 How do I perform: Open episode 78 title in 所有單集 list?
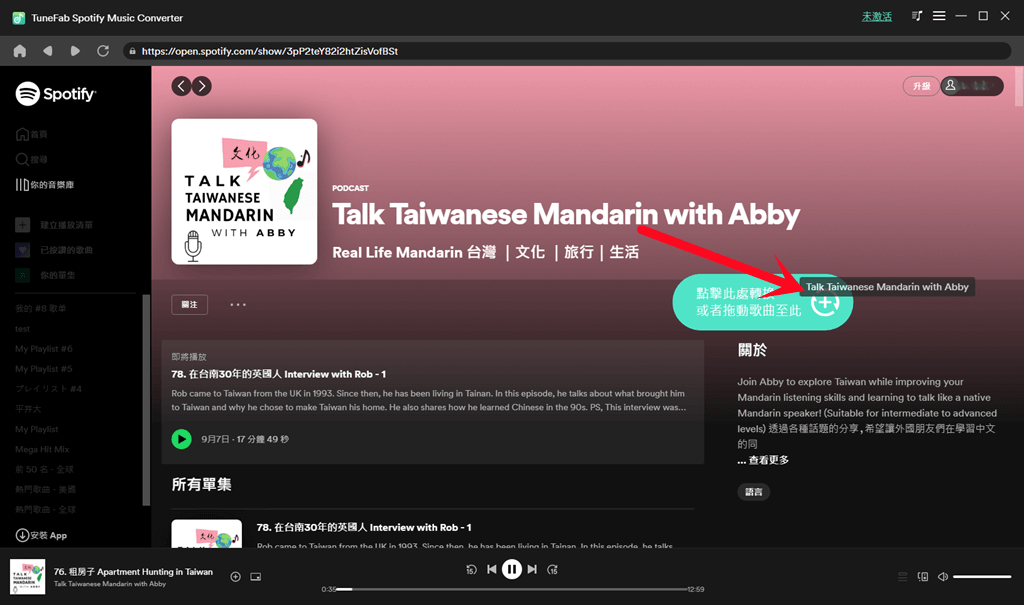click(x=364, y=527)
